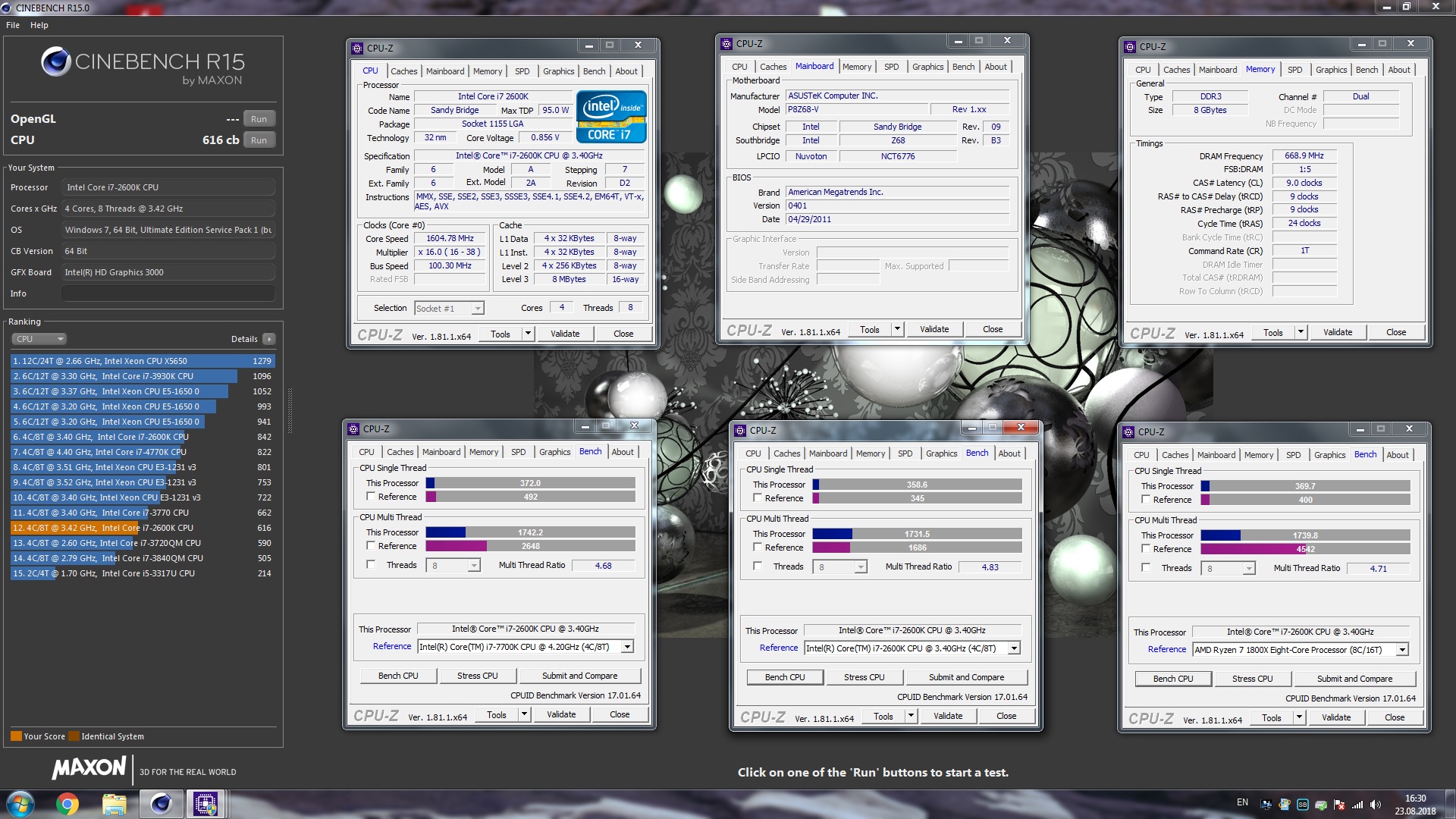Click the volume speaker tray icon
This screenshot has height=819, width=1456.
(x=1376, y=805)
